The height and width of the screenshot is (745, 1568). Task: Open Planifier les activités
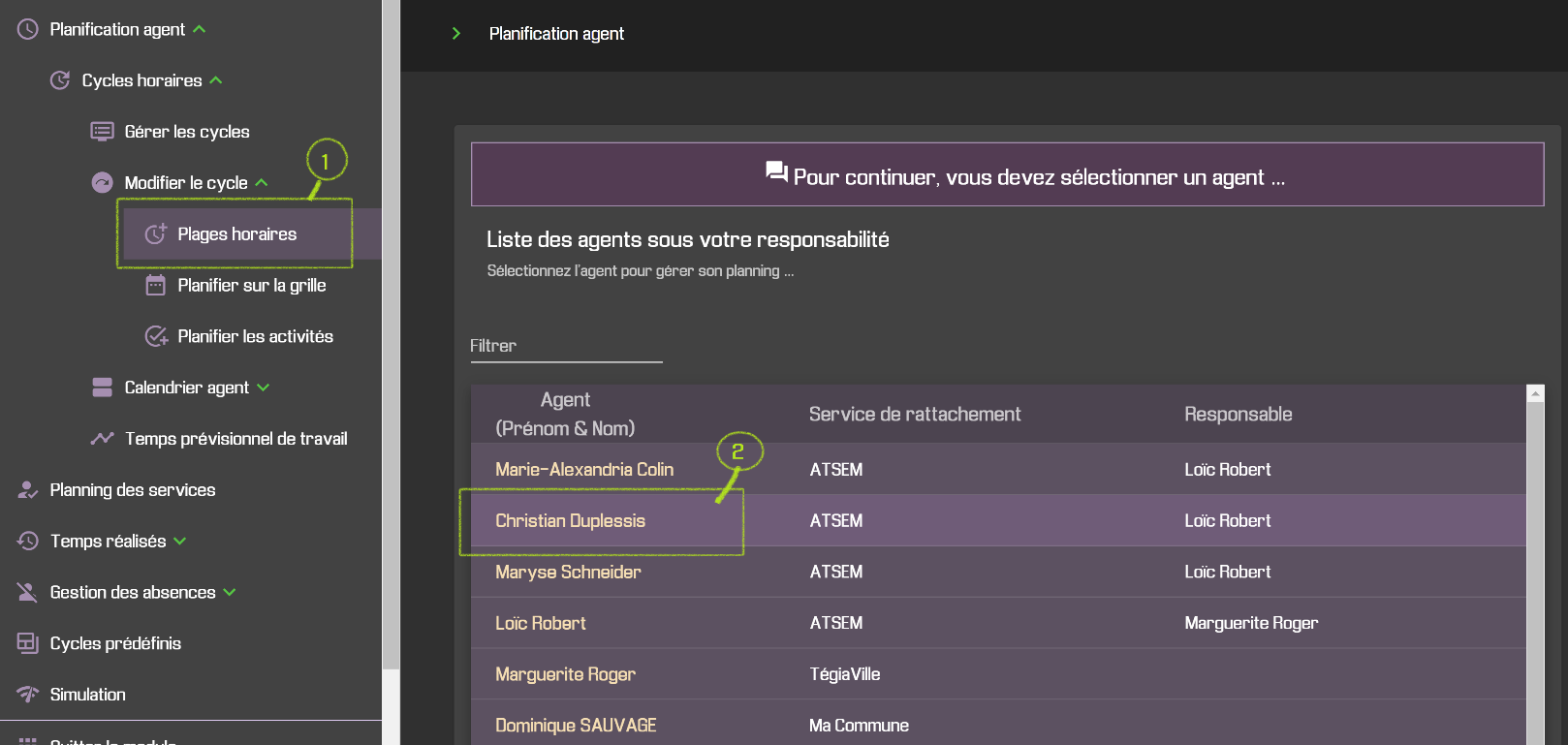pyautogui.click(x=256, y=336)
